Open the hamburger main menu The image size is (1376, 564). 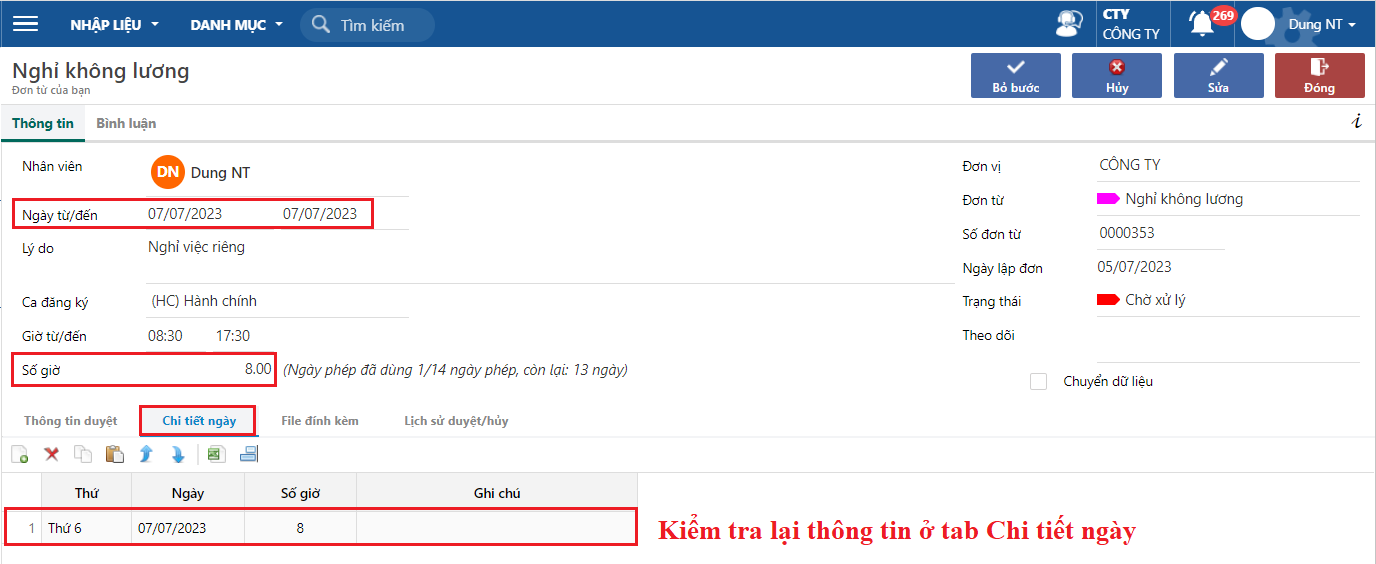[x=25, y=24]
